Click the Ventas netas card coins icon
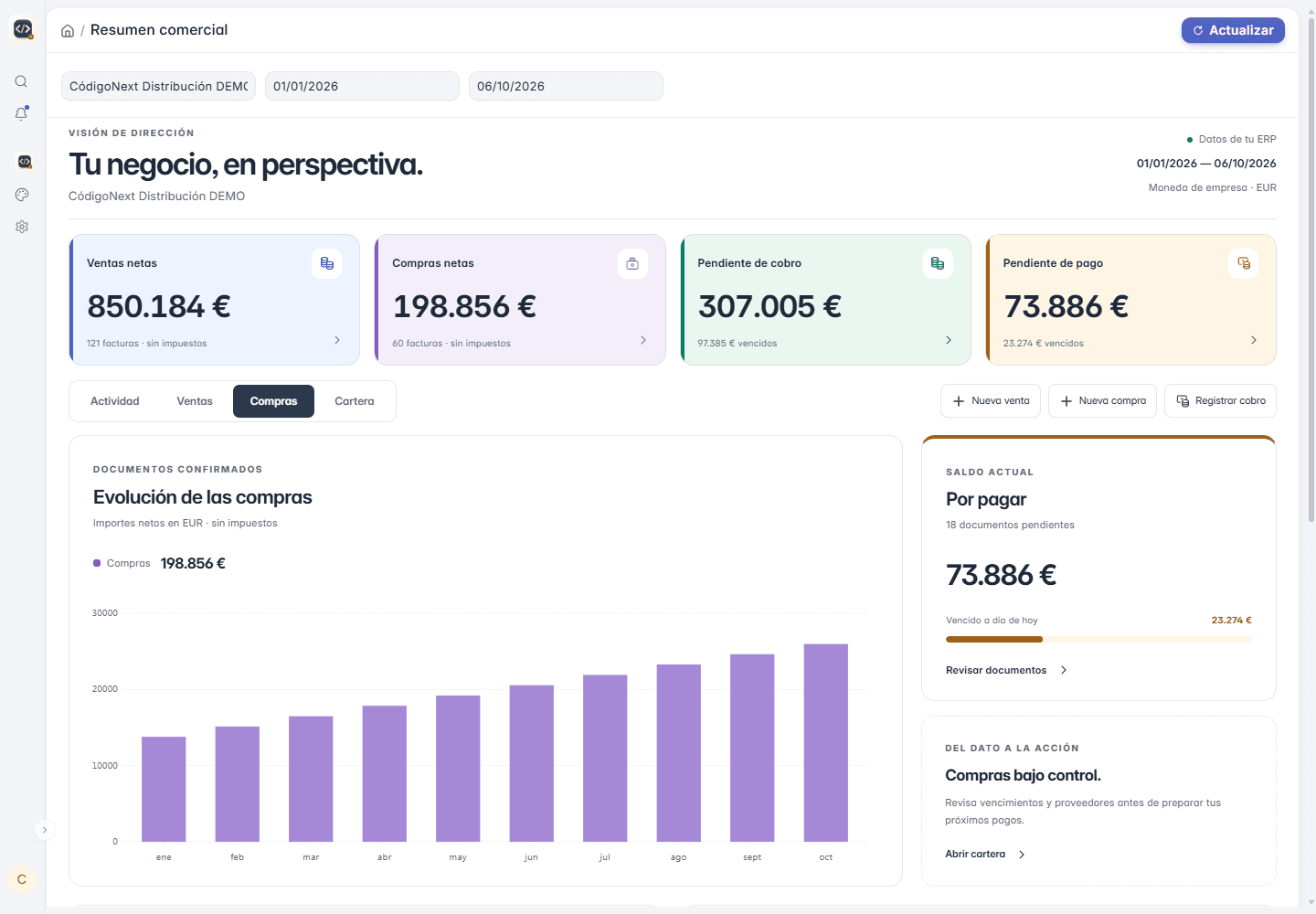The height and width of the screenshot is (914, 1316). pyautogui.click(x=327, y=263)
